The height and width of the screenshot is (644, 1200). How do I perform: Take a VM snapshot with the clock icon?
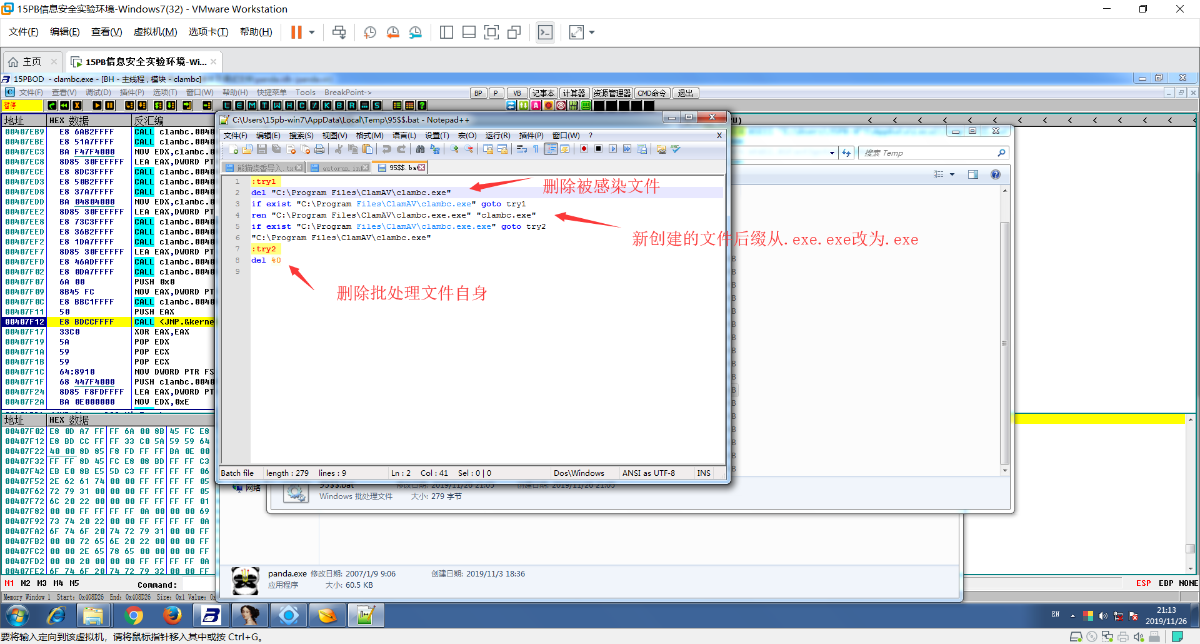(370, 32)
